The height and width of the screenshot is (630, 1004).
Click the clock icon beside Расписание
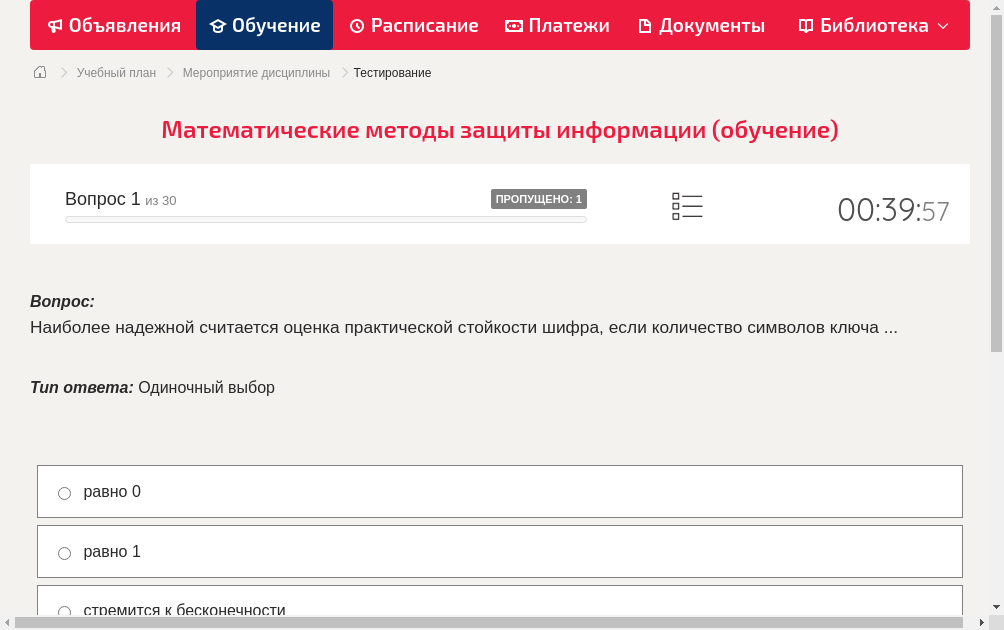pyautogui.click(x=356, y=25)
